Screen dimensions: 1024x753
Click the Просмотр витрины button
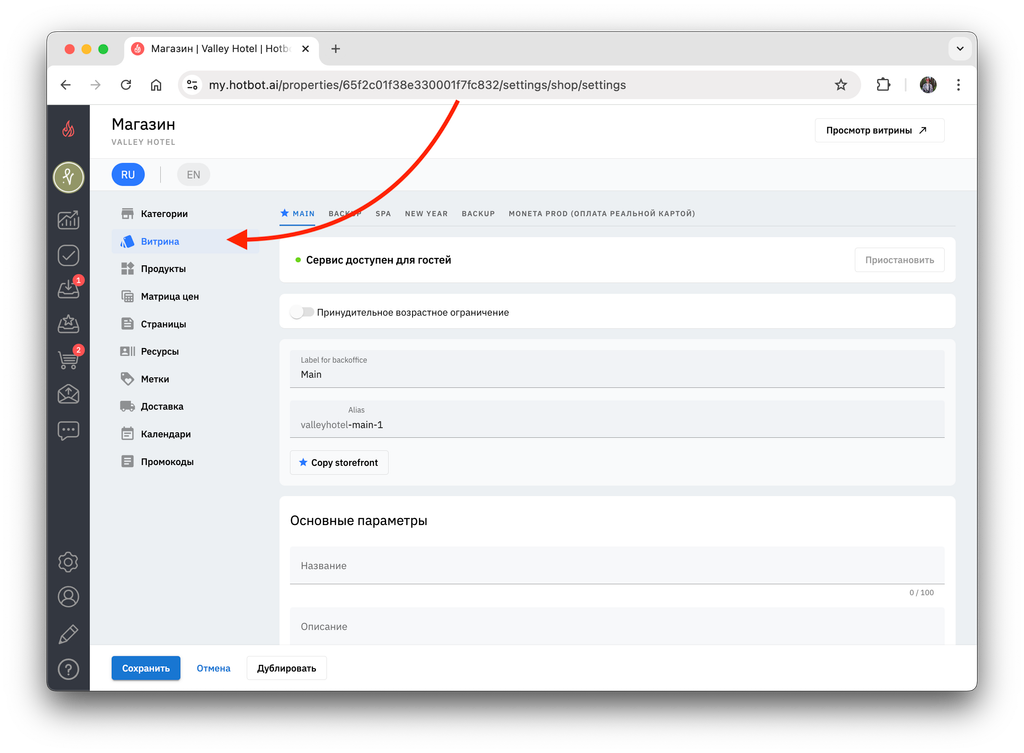click(879, 131)
